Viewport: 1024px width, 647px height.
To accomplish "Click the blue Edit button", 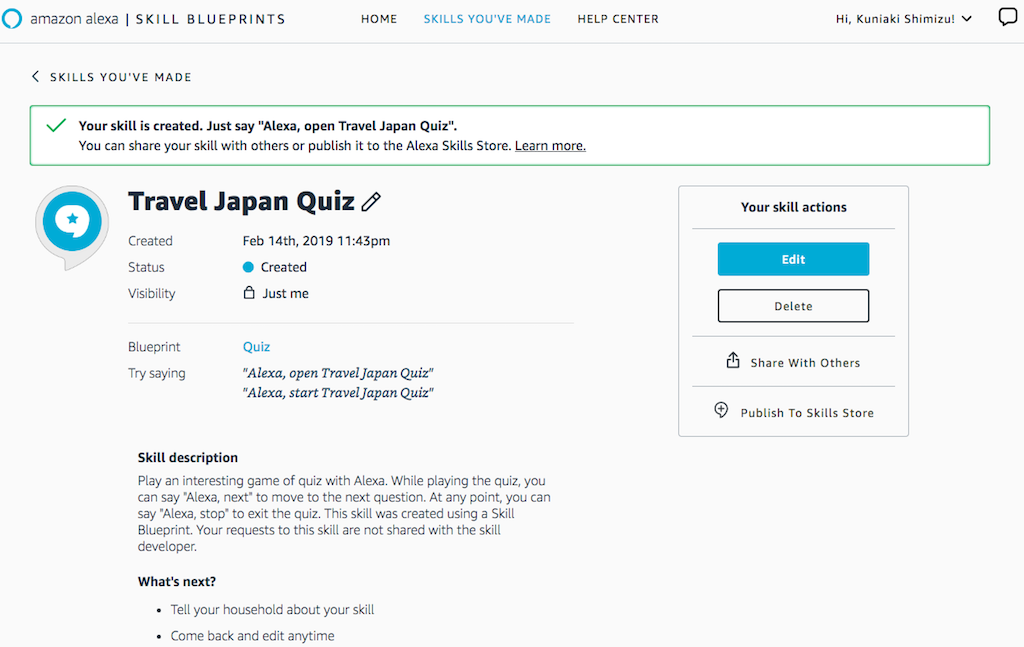I will pos(793,259).
